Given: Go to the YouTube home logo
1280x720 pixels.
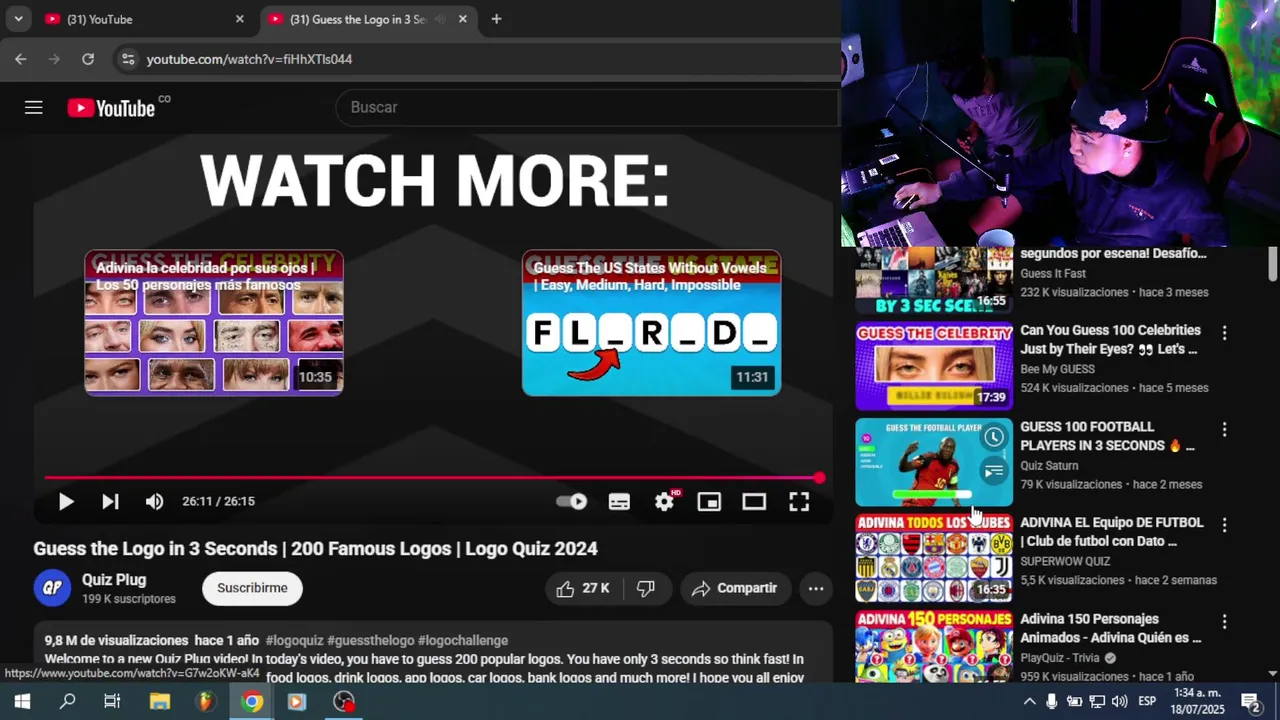Looking at the screenshot, I should coord(112,108).
